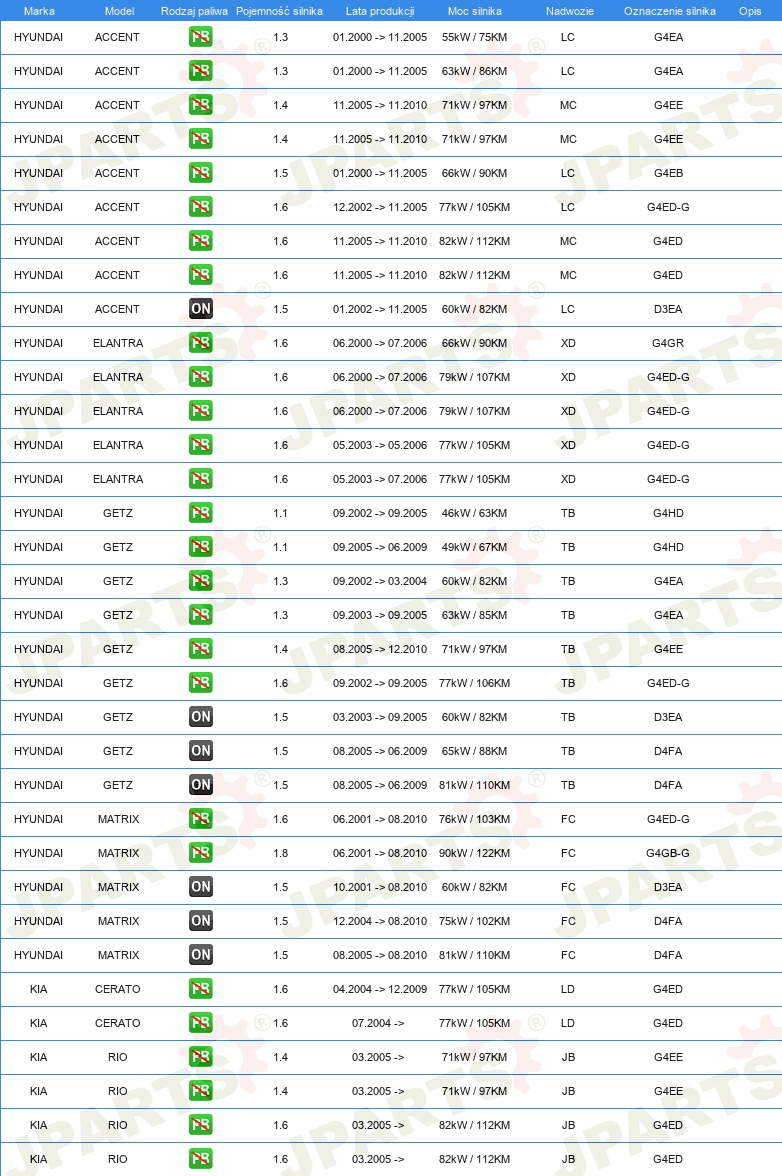Image resolution: width=782 pixels, height=1176 pixels.
Task: Click production dates 01.2002 -> 11.2005
Action: (x=380, y=309)
